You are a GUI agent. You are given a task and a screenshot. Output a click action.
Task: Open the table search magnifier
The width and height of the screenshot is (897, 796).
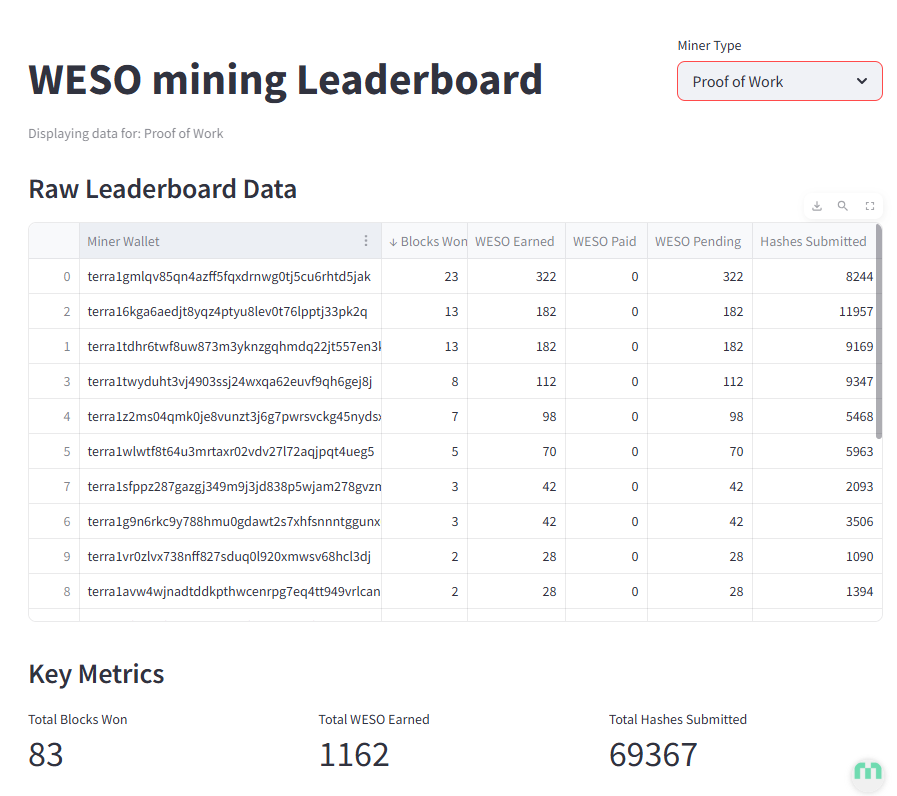843,206
